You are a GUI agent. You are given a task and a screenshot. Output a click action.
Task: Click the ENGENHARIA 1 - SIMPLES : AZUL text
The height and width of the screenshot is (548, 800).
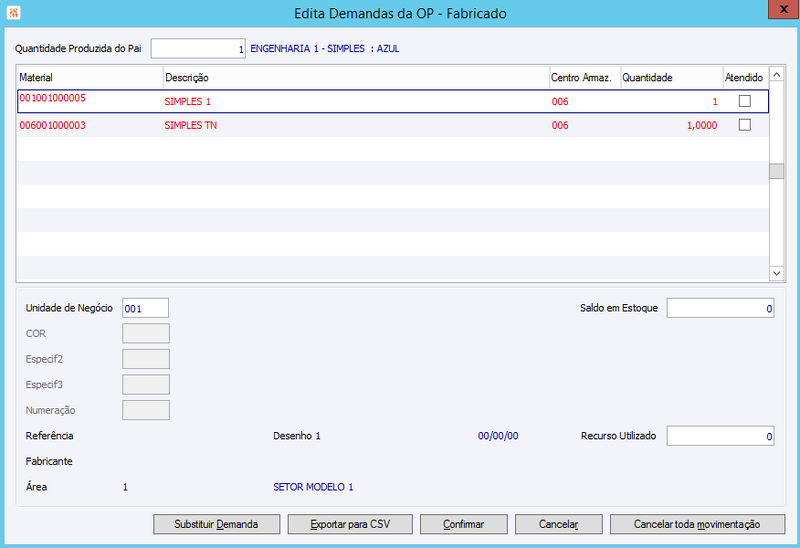(x=324, y=48)
